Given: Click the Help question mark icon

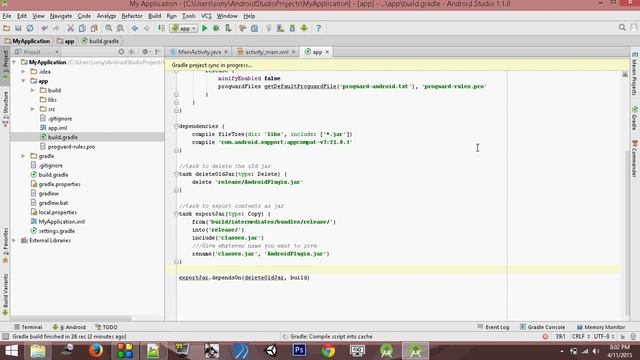Looking at the screenshot, I should click(318, 28).
